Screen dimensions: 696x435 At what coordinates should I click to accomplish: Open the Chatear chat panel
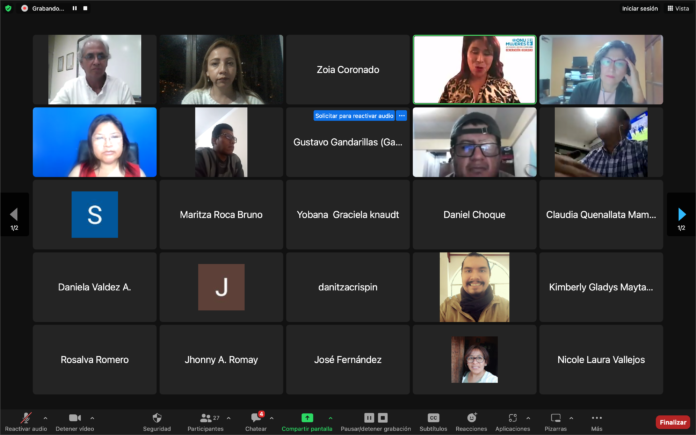click(256, 418)
